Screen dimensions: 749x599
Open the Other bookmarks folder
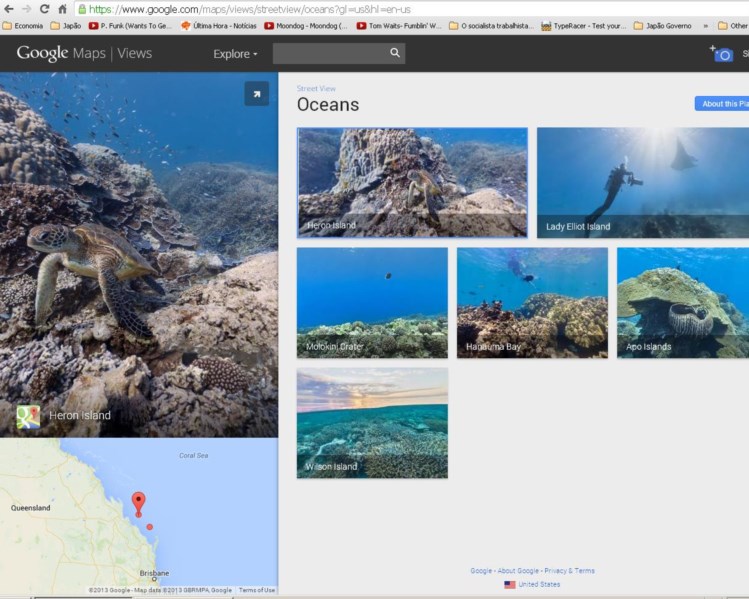tap(733, 26)
